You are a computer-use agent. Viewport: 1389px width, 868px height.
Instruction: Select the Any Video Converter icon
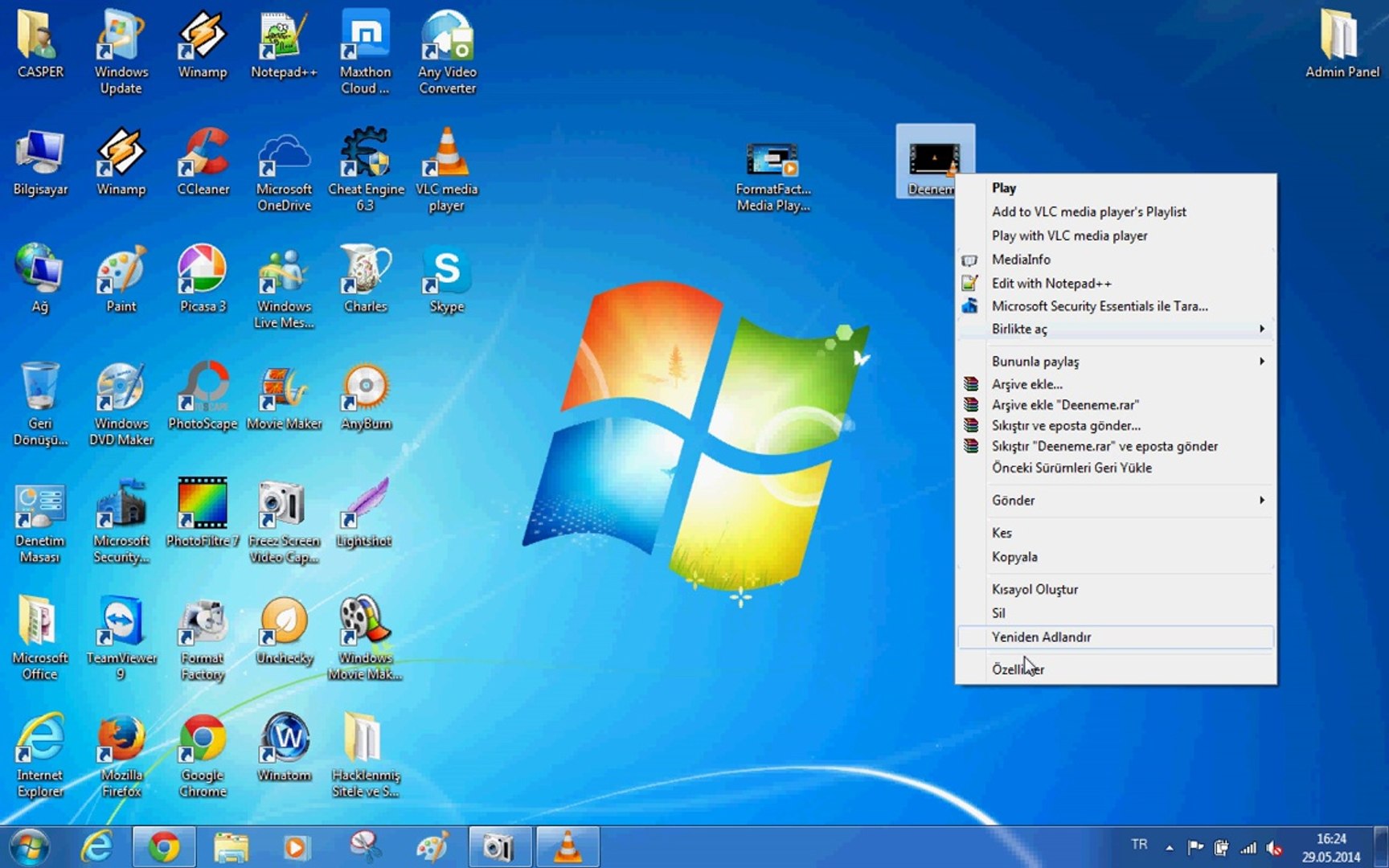pyautogui.click(x=447, y=52)
